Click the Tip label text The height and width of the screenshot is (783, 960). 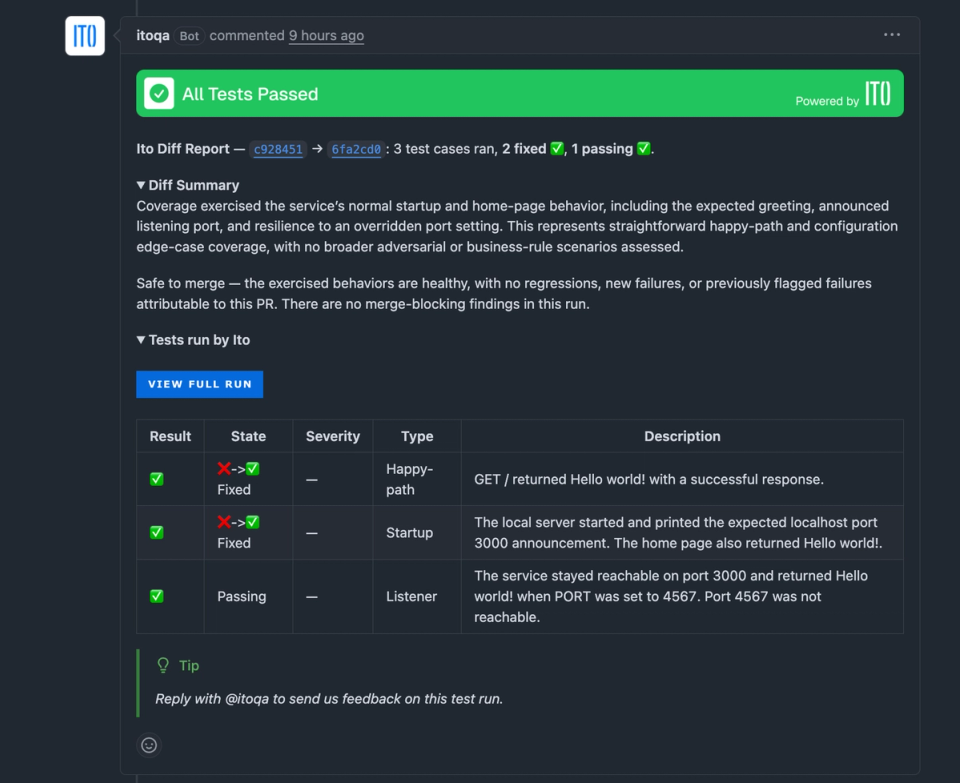coord(189,665)
